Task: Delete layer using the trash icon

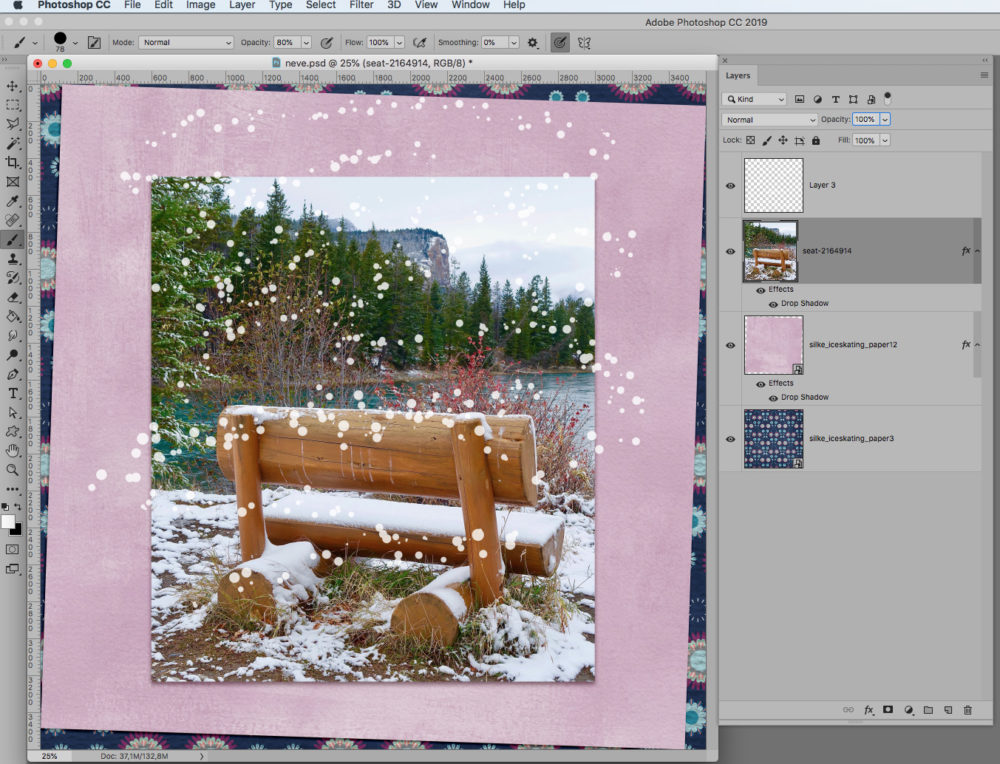Action: pyautogui.click(x=967, y=710)
